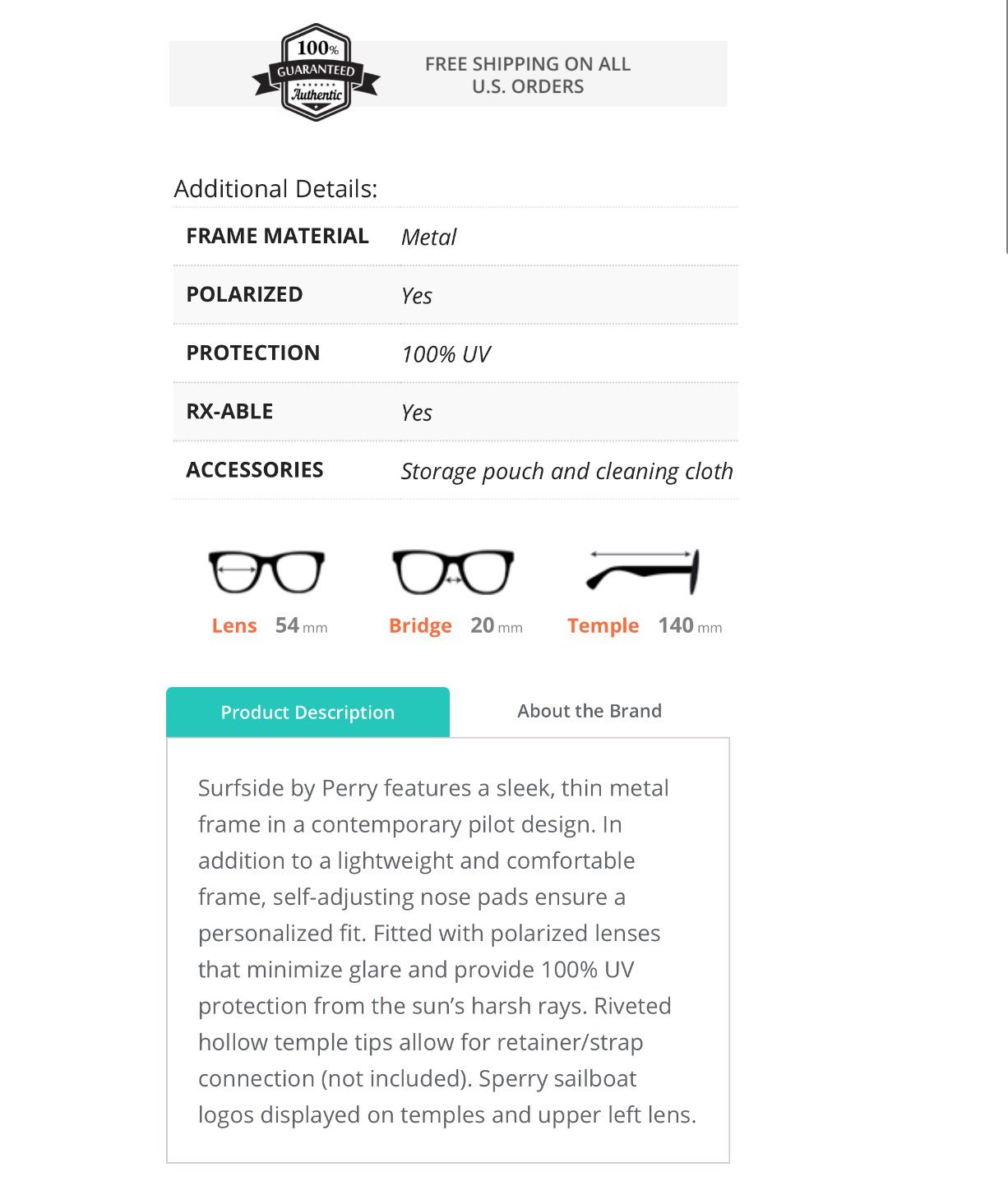Click the temple length arm icon

pos(643,571)
